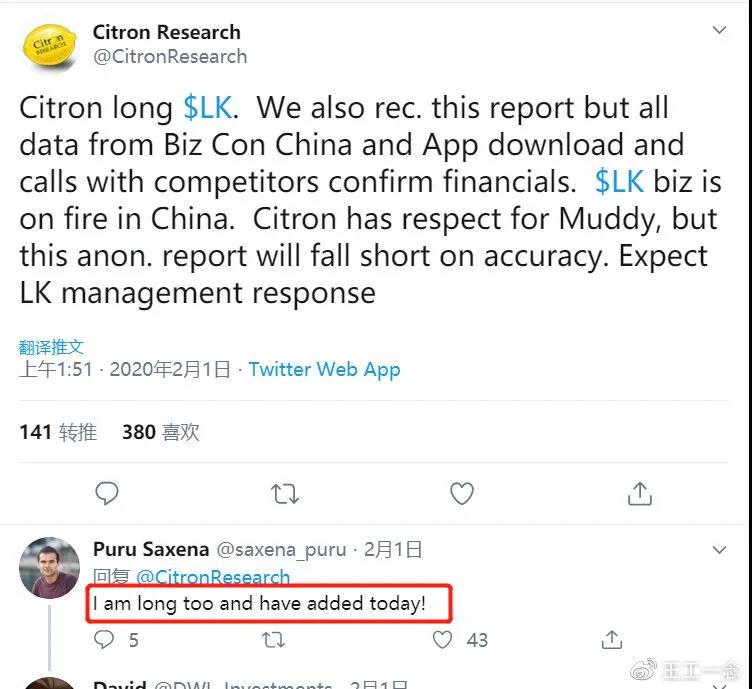752x689 pixels.
Task: Like the Citron Research tweet
Action: click(461, 493)
